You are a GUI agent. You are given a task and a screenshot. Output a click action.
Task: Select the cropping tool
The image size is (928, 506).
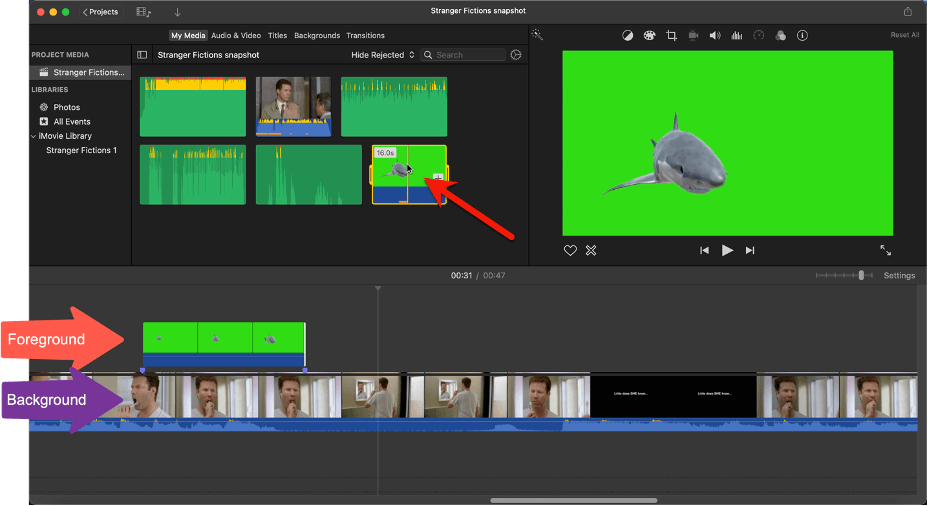point(671,36)
